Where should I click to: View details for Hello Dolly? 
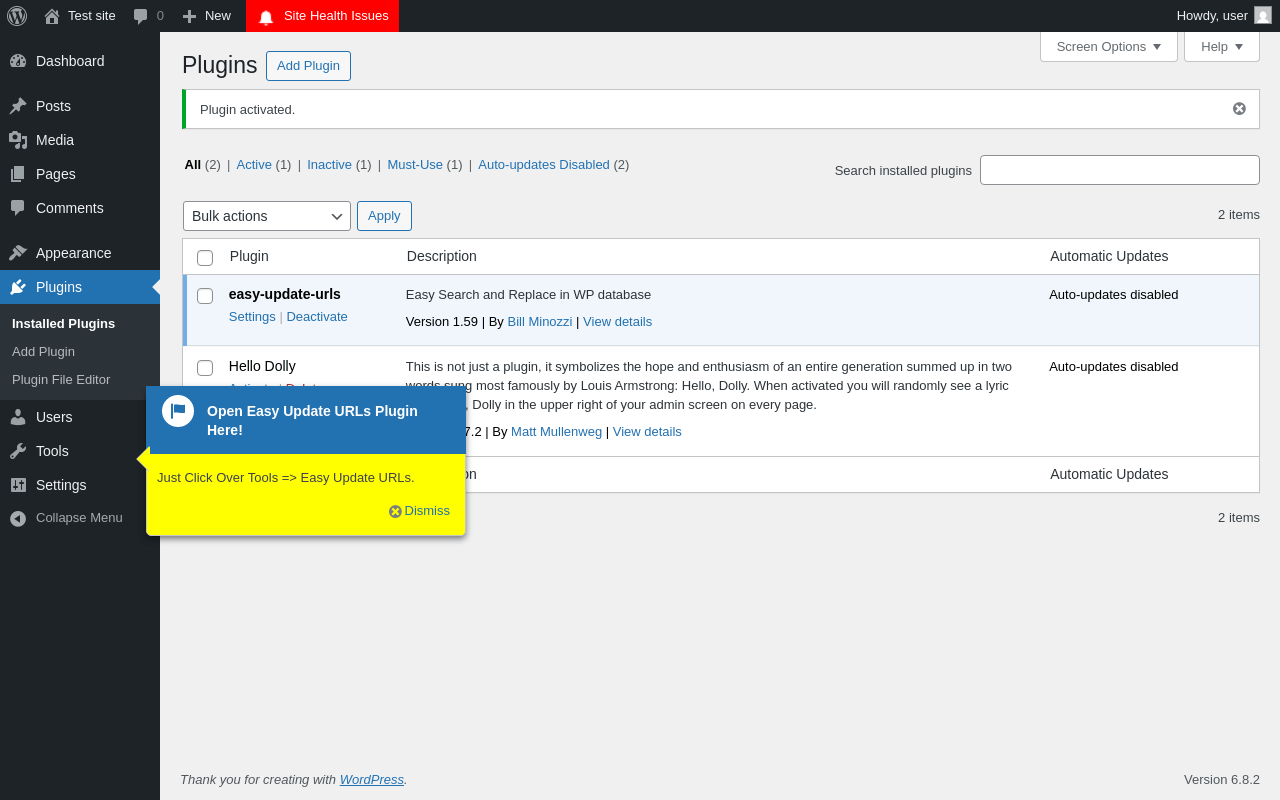click(x=647, y=431)
